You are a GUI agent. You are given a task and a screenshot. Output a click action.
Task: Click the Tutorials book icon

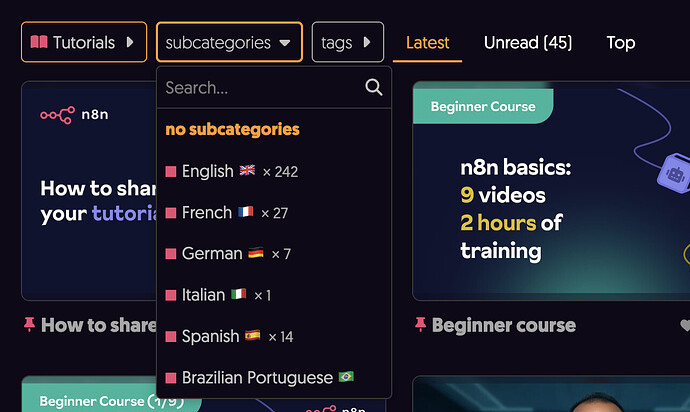coord(39,42)
